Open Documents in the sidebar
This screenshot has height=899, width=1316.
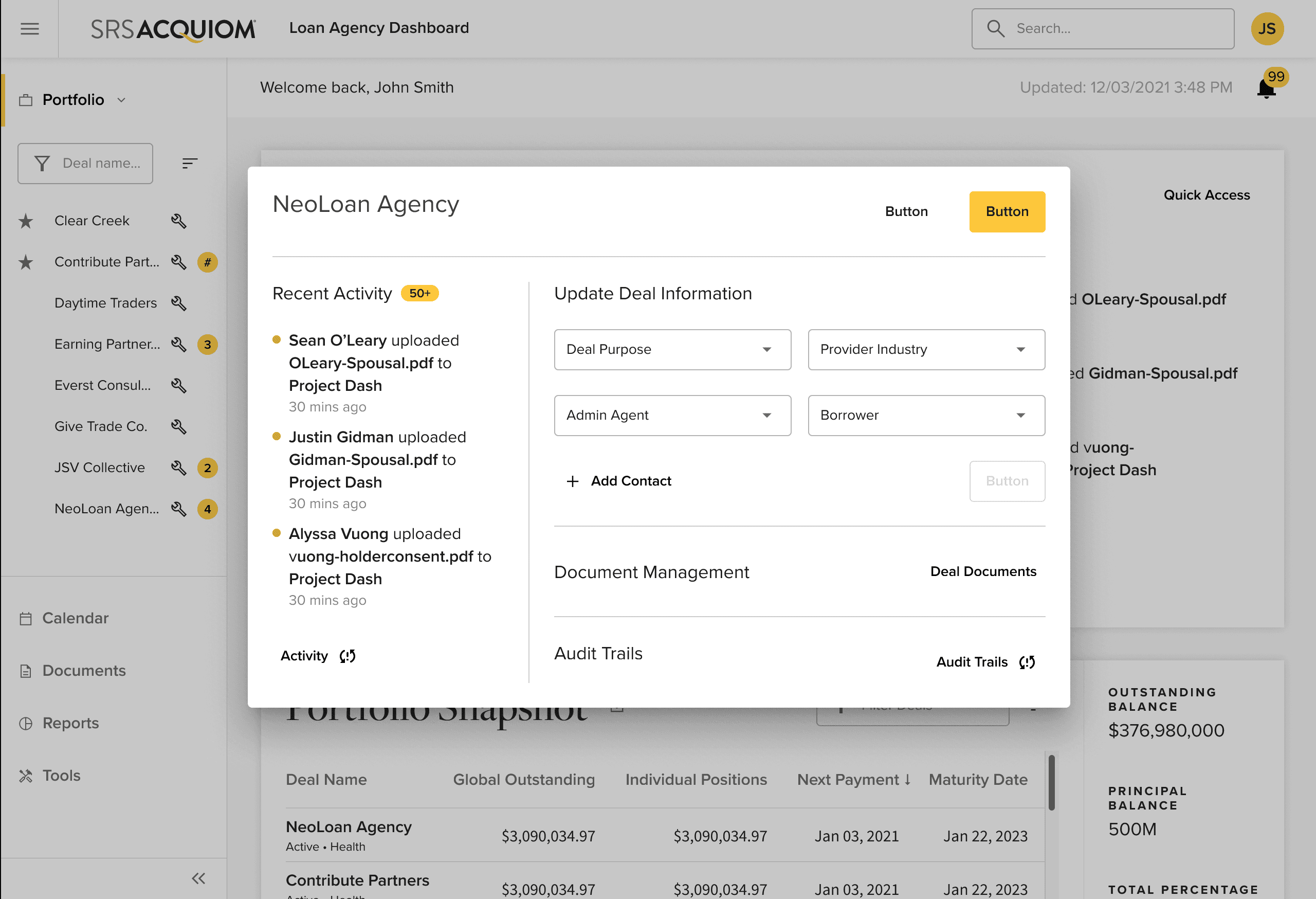click(84, 671)
